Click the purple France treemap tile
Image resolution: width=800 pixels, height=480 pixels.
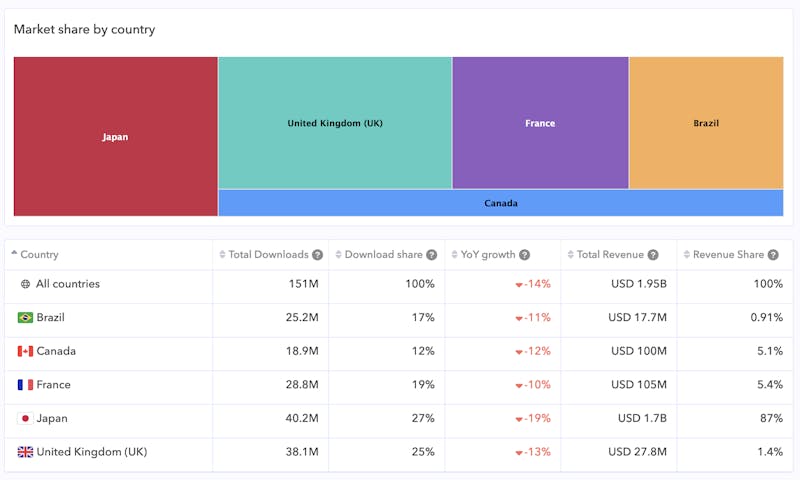click(x=540, y=123)
